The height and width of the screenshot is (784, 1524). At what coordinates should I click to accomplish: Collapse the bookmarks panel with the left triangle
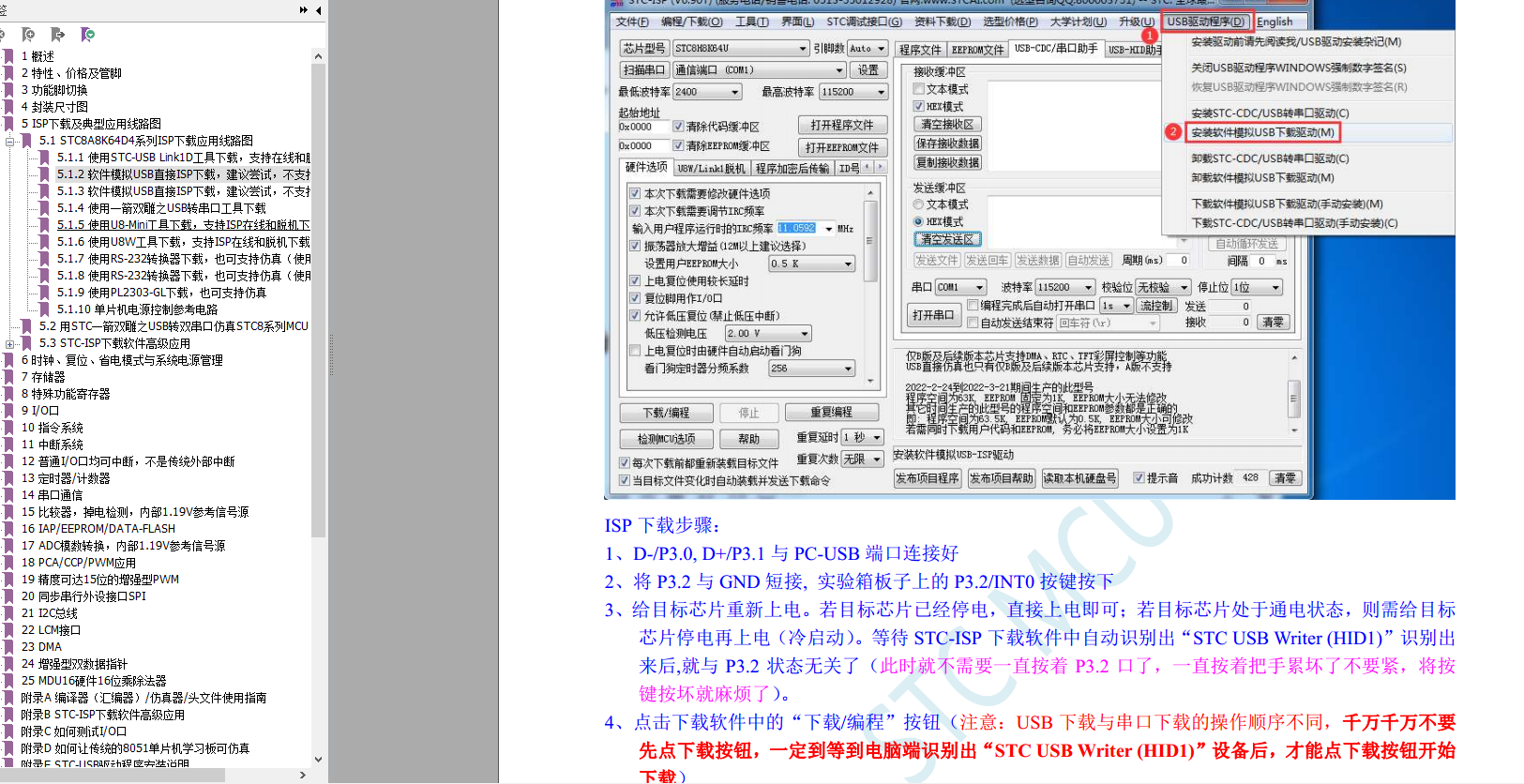[x=319, y=10]
